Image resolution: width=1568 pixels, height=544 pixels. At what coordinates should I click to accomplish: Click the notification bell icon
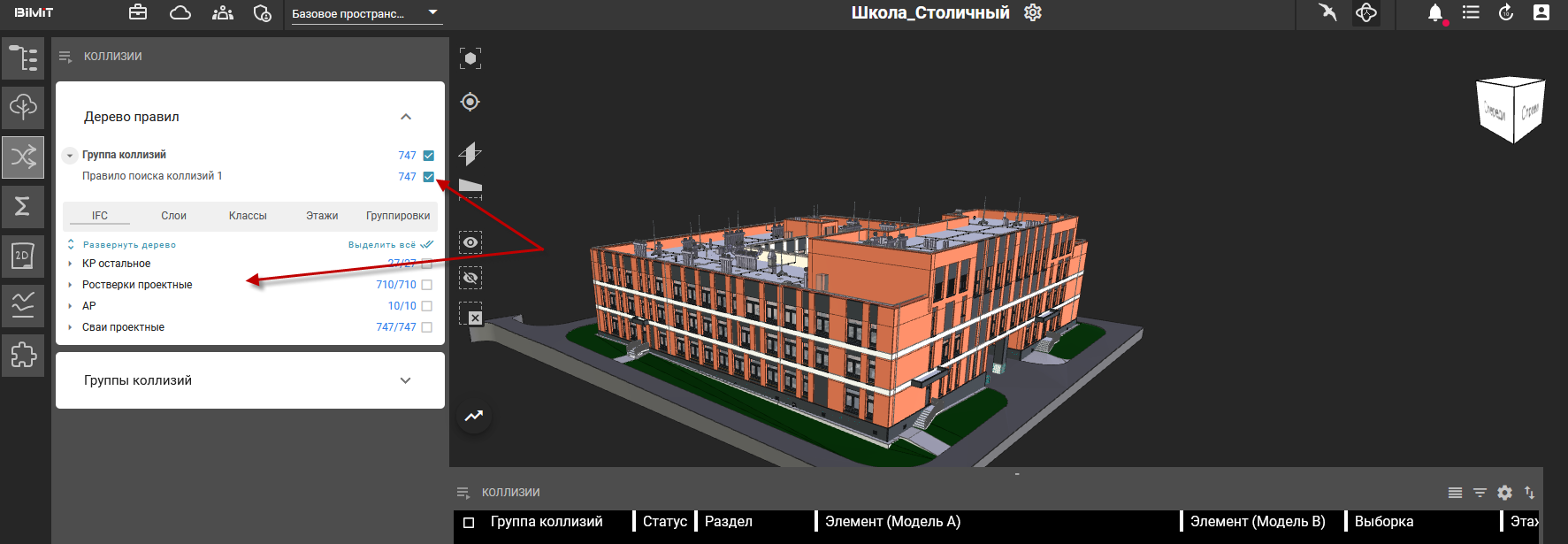tap(1434, 13)
